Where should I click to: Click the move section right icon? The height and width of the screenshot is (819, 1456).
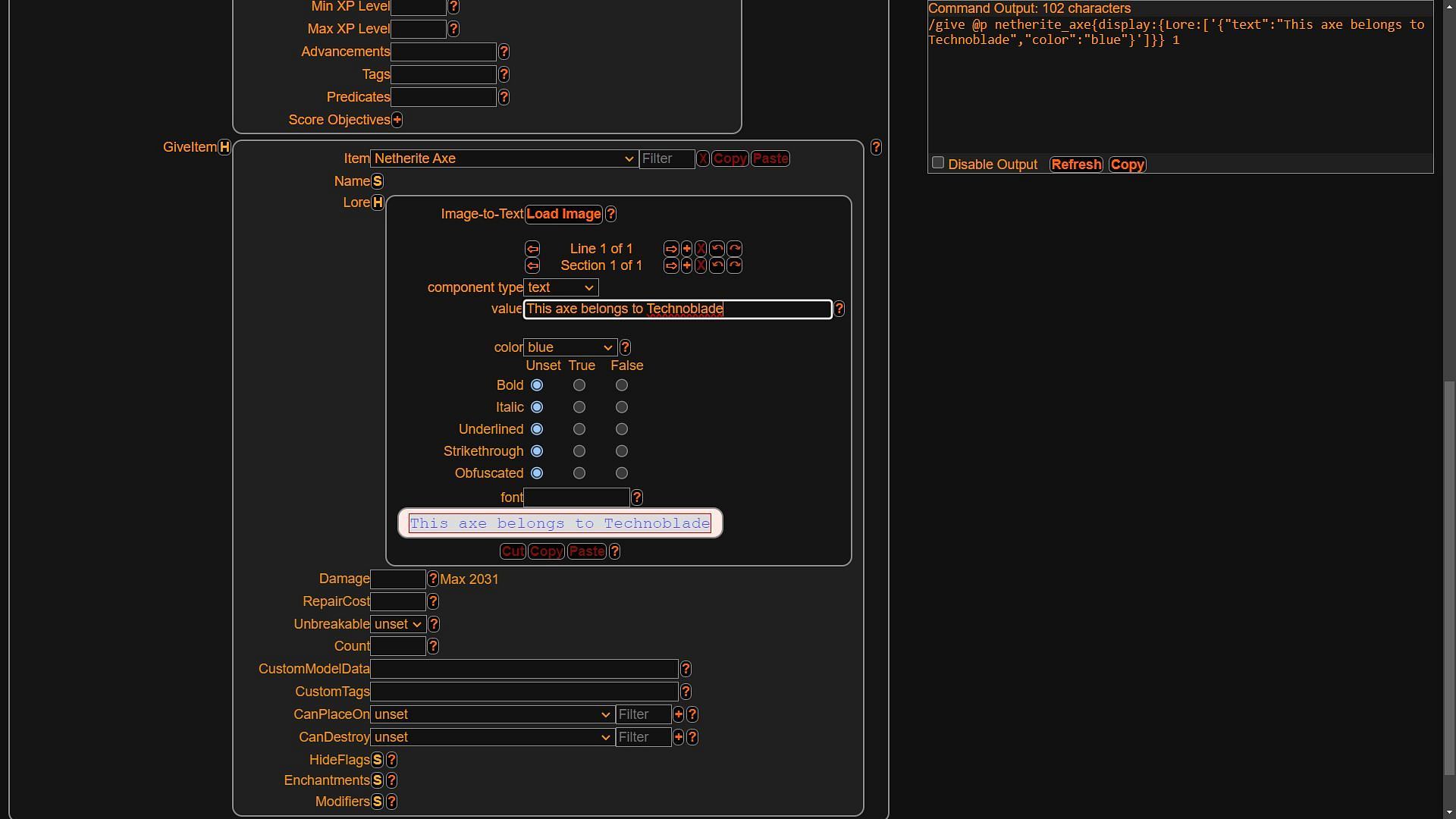point(669,265)
